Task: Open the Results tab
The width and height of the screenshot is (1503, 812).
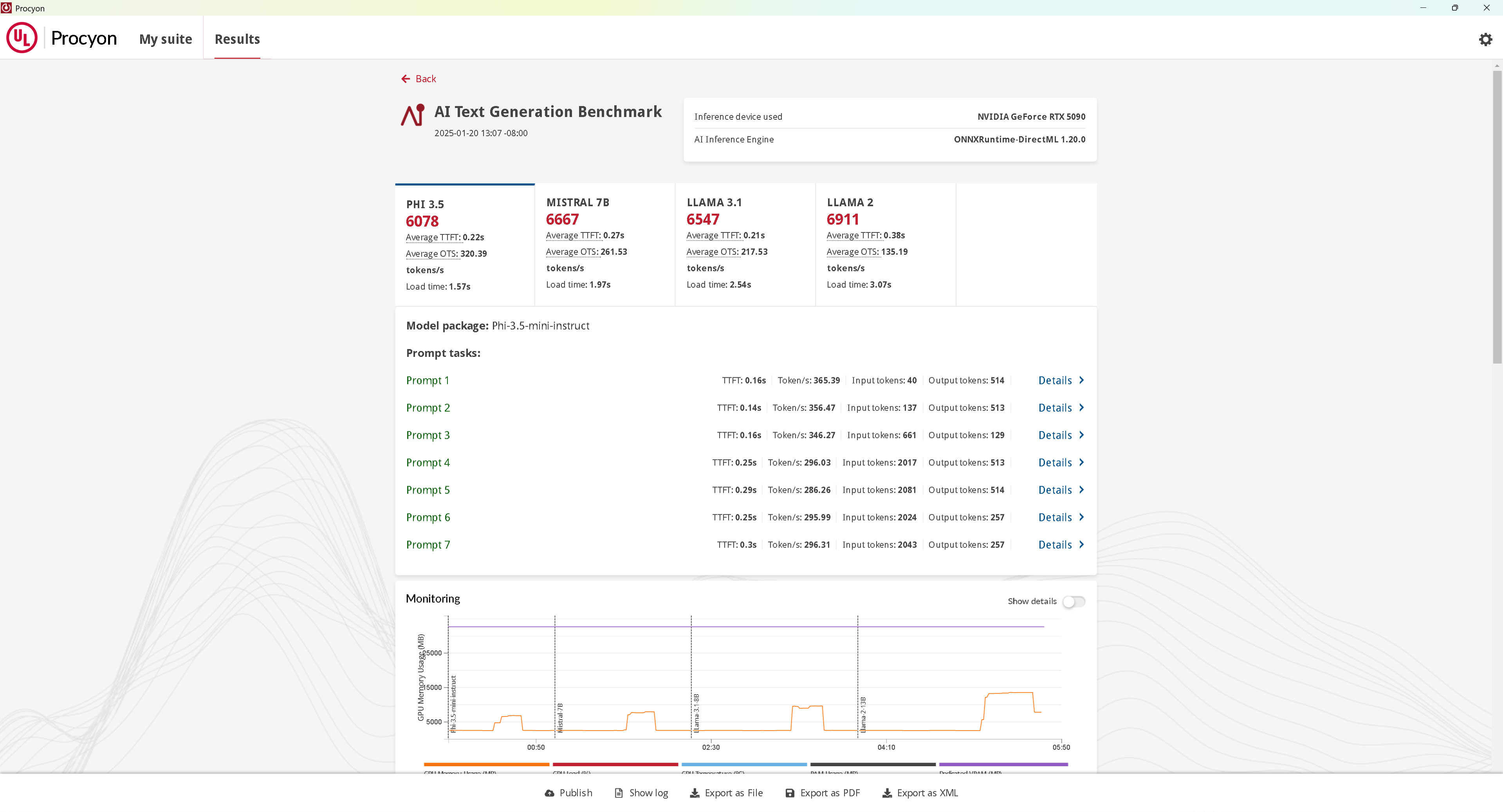Action: tap(238, 39)
